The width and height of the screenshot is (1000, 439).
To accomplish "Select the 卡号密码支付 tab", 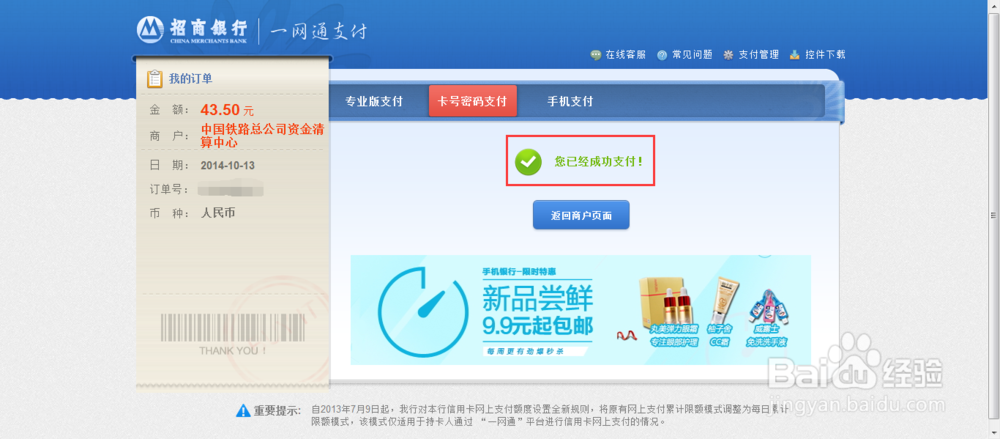I will [x=473, y=101].
